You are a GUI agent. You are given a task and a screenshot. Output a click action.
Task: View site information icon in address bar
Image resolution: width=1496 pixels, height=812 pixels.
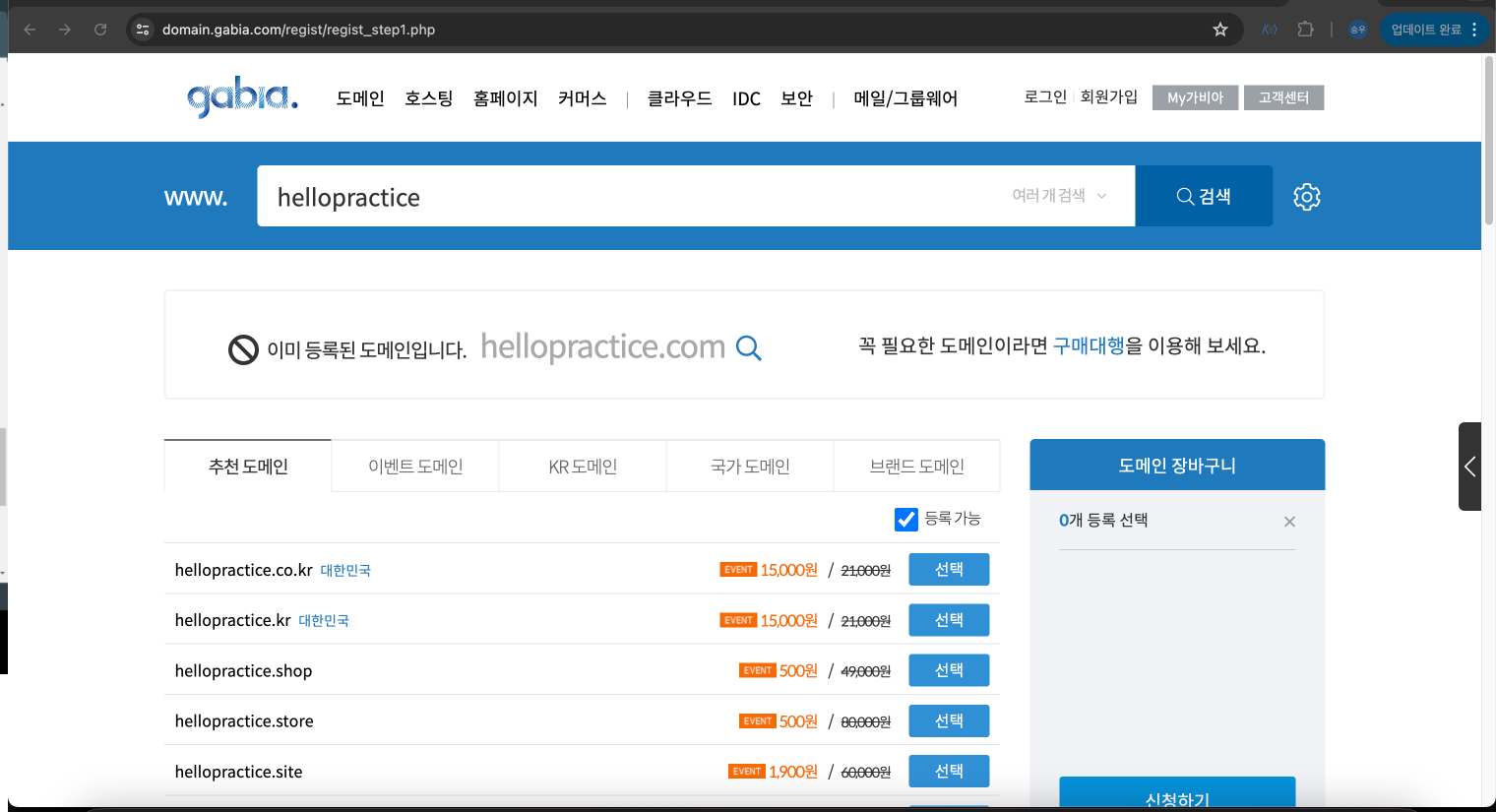[x=143, y=30]
